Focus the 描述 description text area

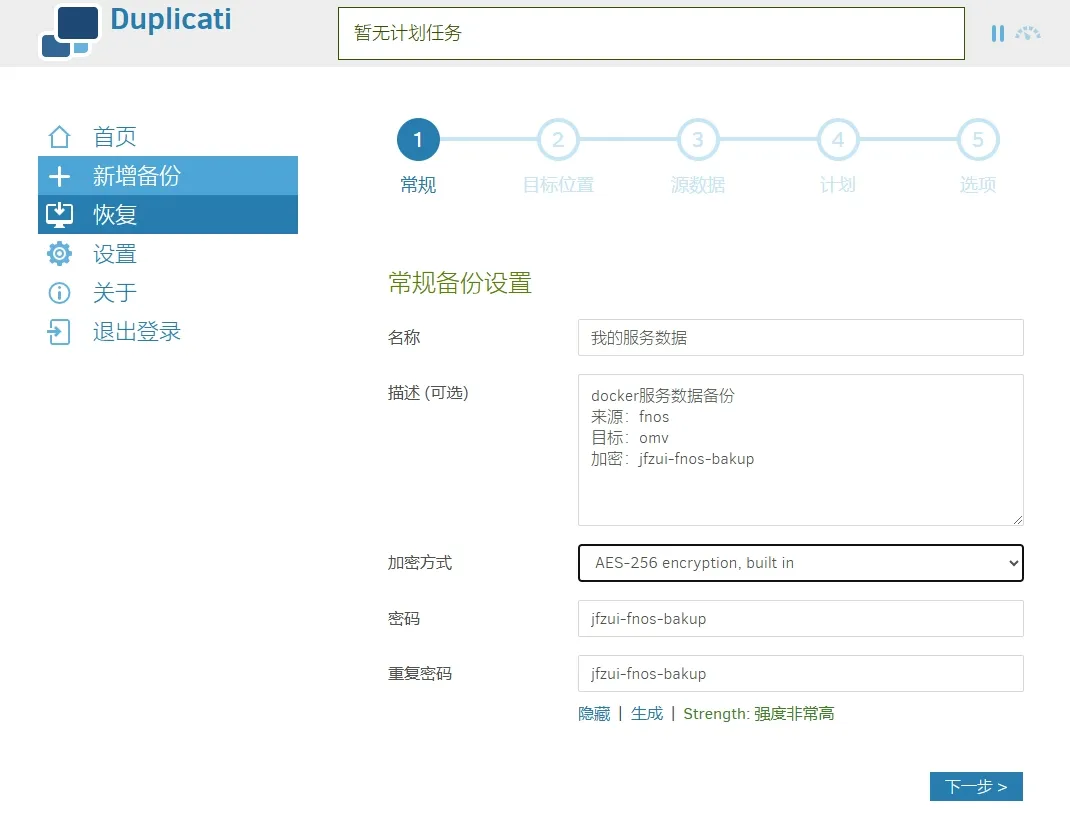(800, 450)
